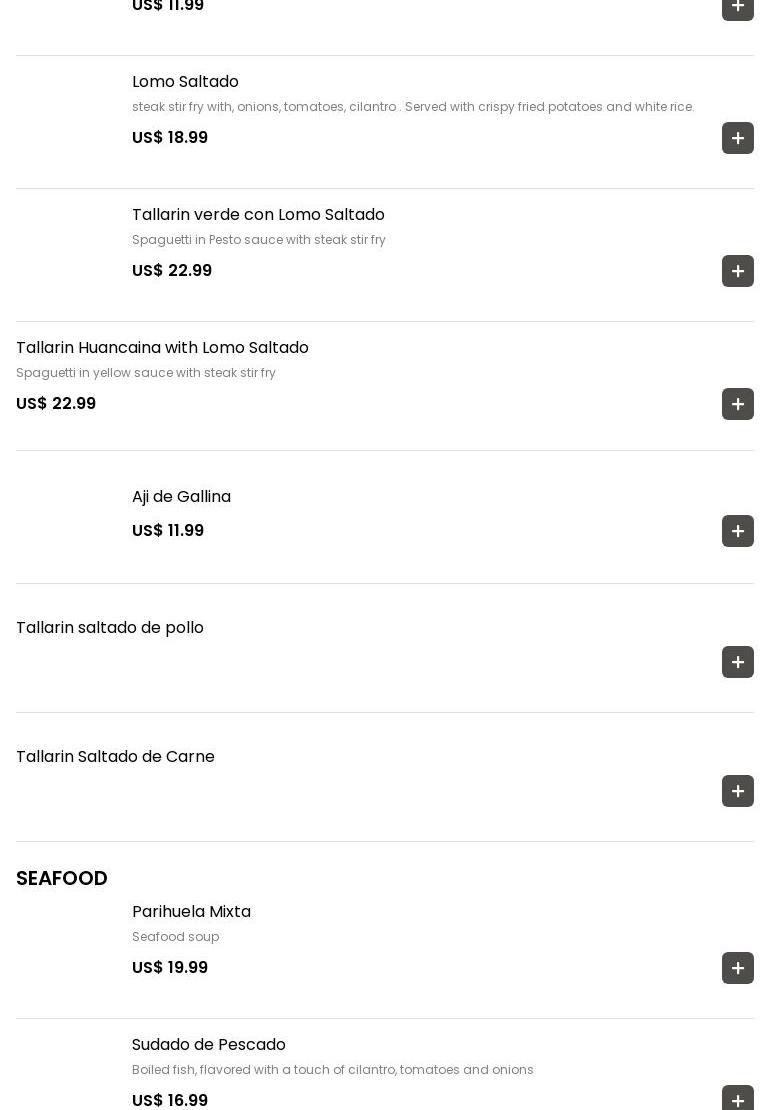Select Tallarin Saltado de Carne title
This screenshot has width=770, height=1110.
[115, 756]
